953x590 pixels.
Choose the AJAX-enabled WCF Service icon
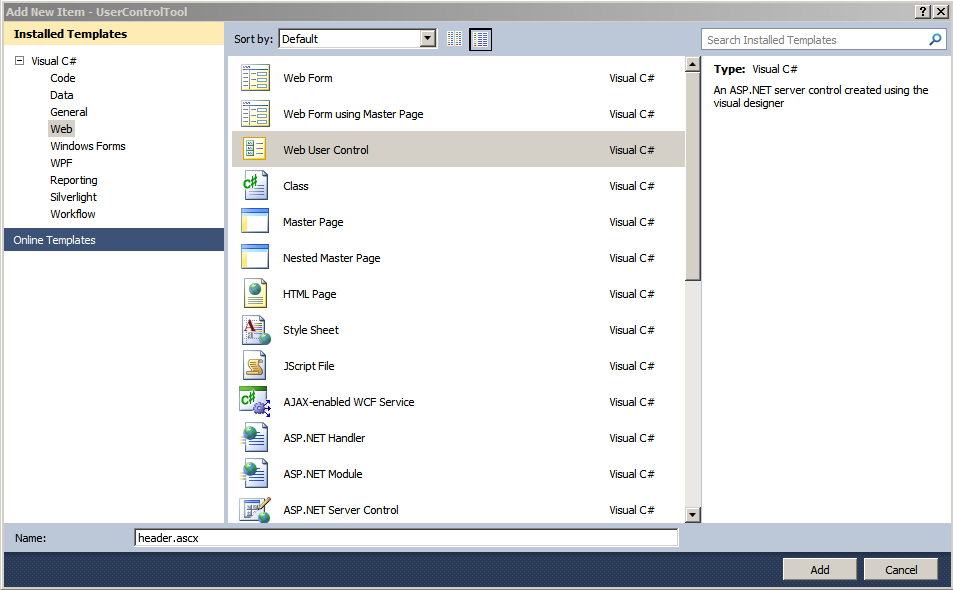click(255, 402)
